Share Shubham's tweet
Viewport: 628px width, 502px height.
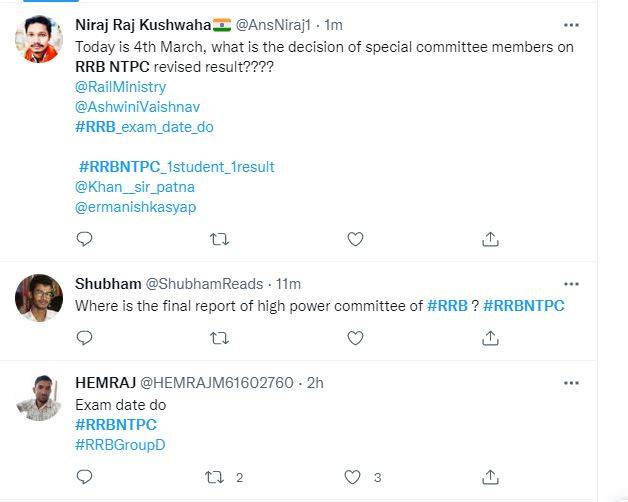490,339
